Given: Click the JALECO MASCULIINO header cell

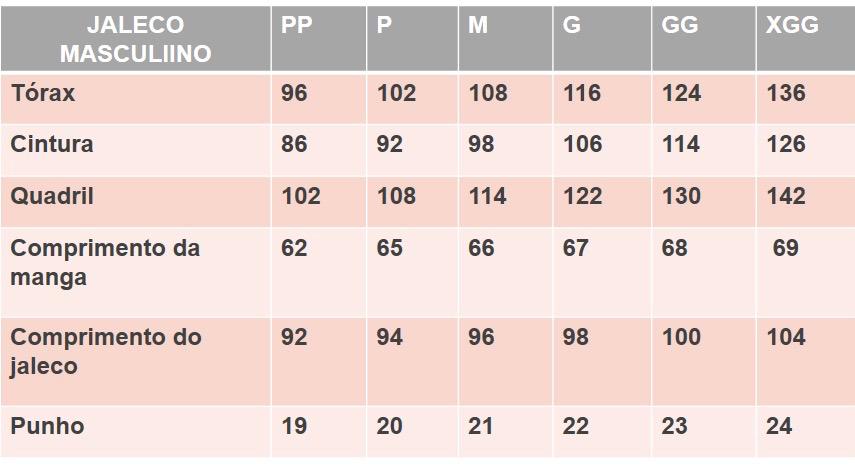Looking at the screenshot, I should pyautogui.click(x=135, y=39).
